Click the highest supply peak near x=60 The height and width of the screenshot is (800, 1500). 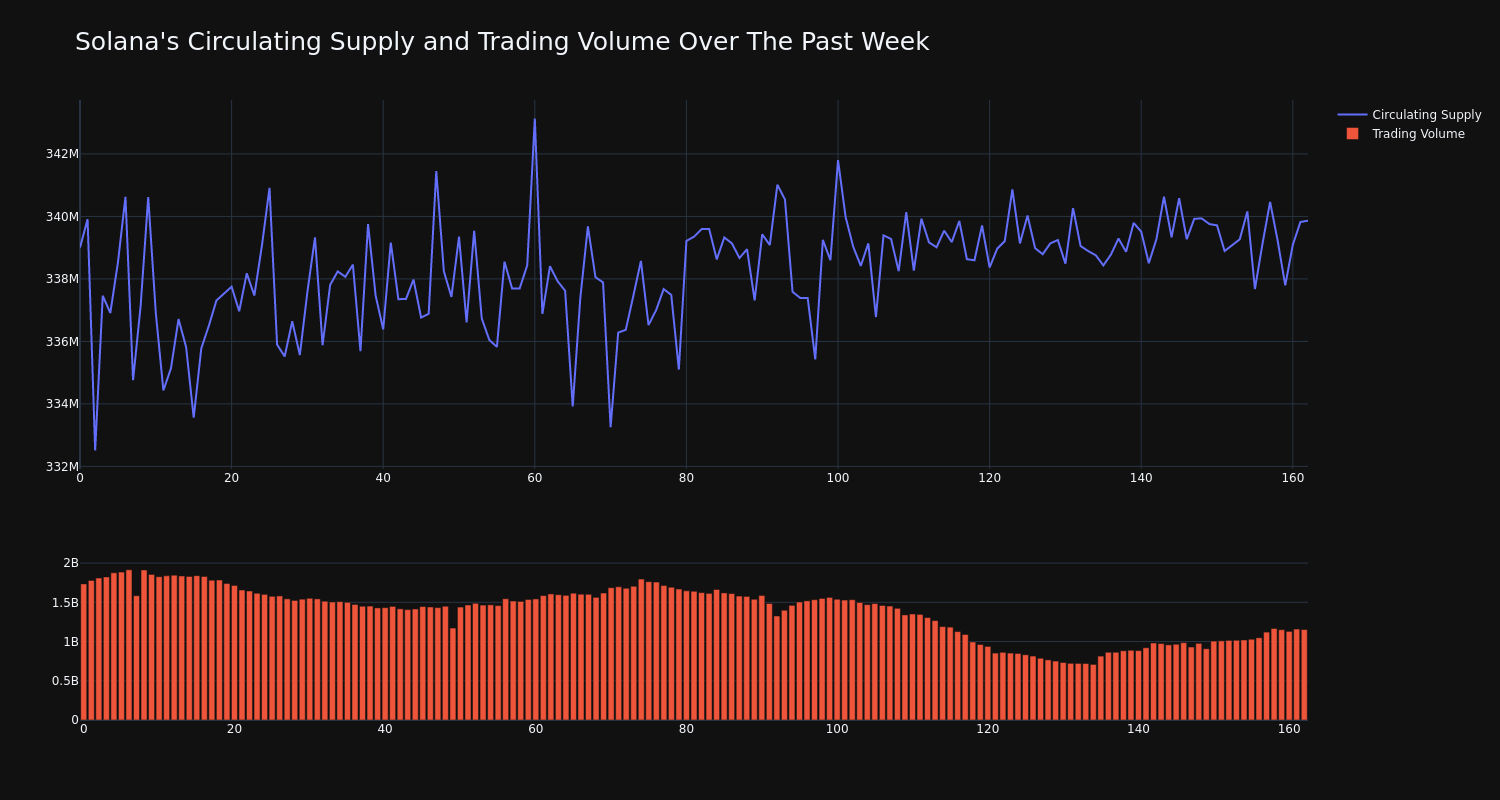click(535, 120)
